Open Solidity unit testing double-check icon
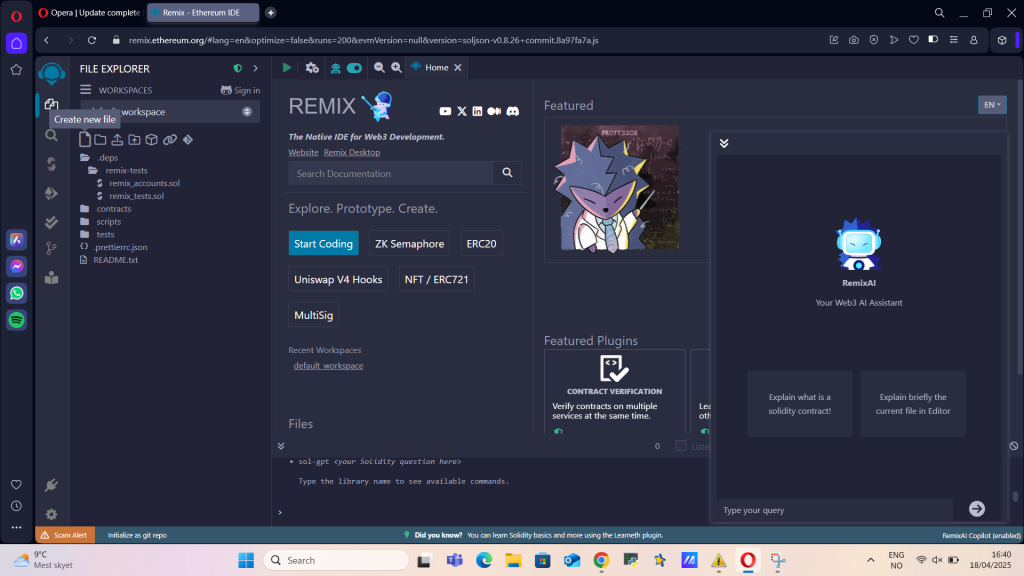Screen dimensions: 1024x576 point(52,222)
